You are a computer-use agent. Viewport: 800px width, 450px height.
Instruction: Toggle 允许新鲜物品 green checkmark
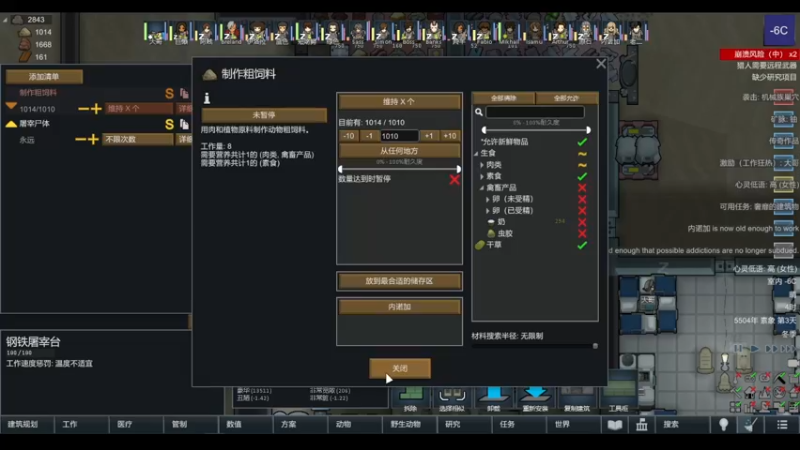[x=582, y=142]
